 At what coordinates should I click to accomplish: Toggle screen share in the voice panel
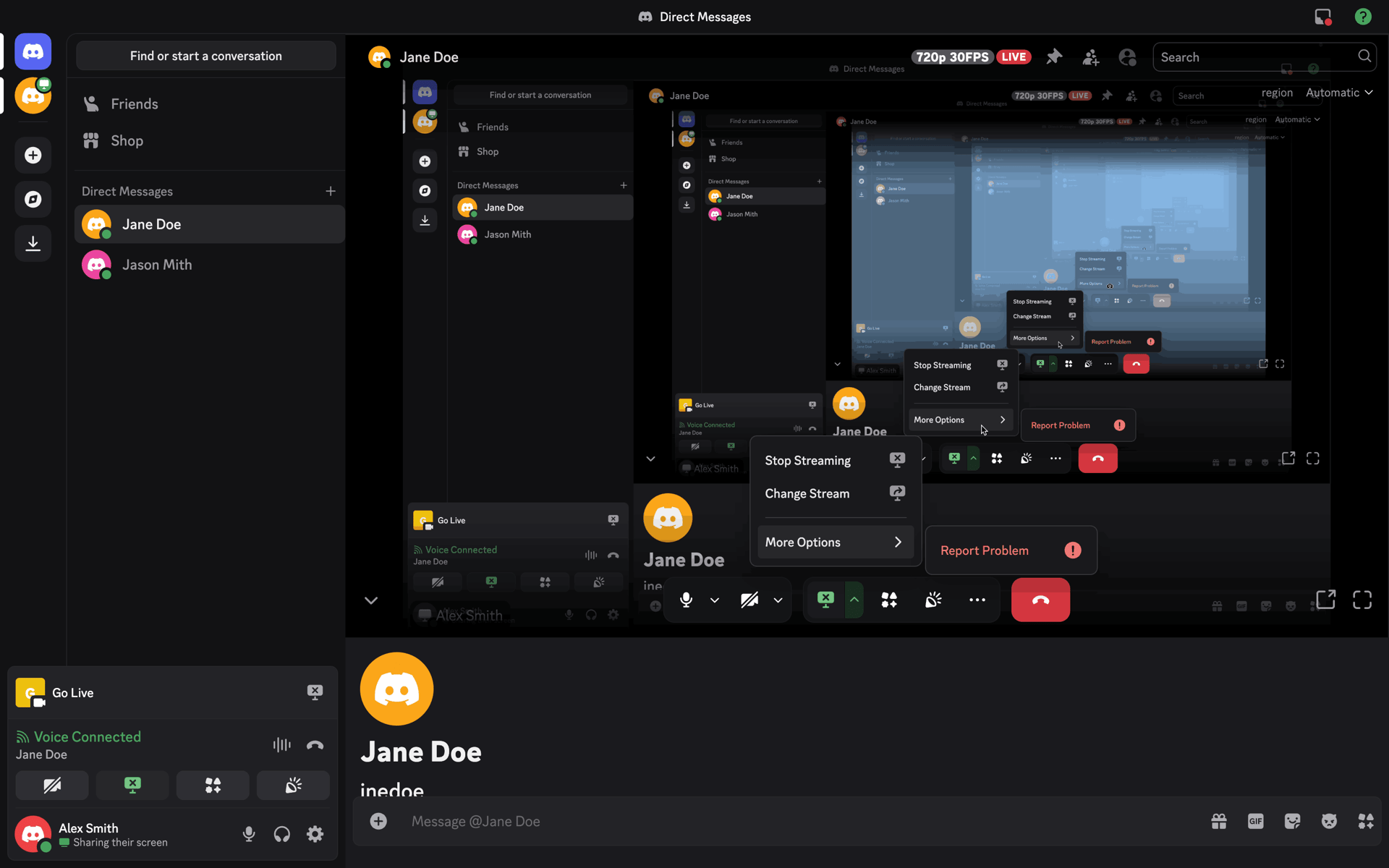click(132, 786)
